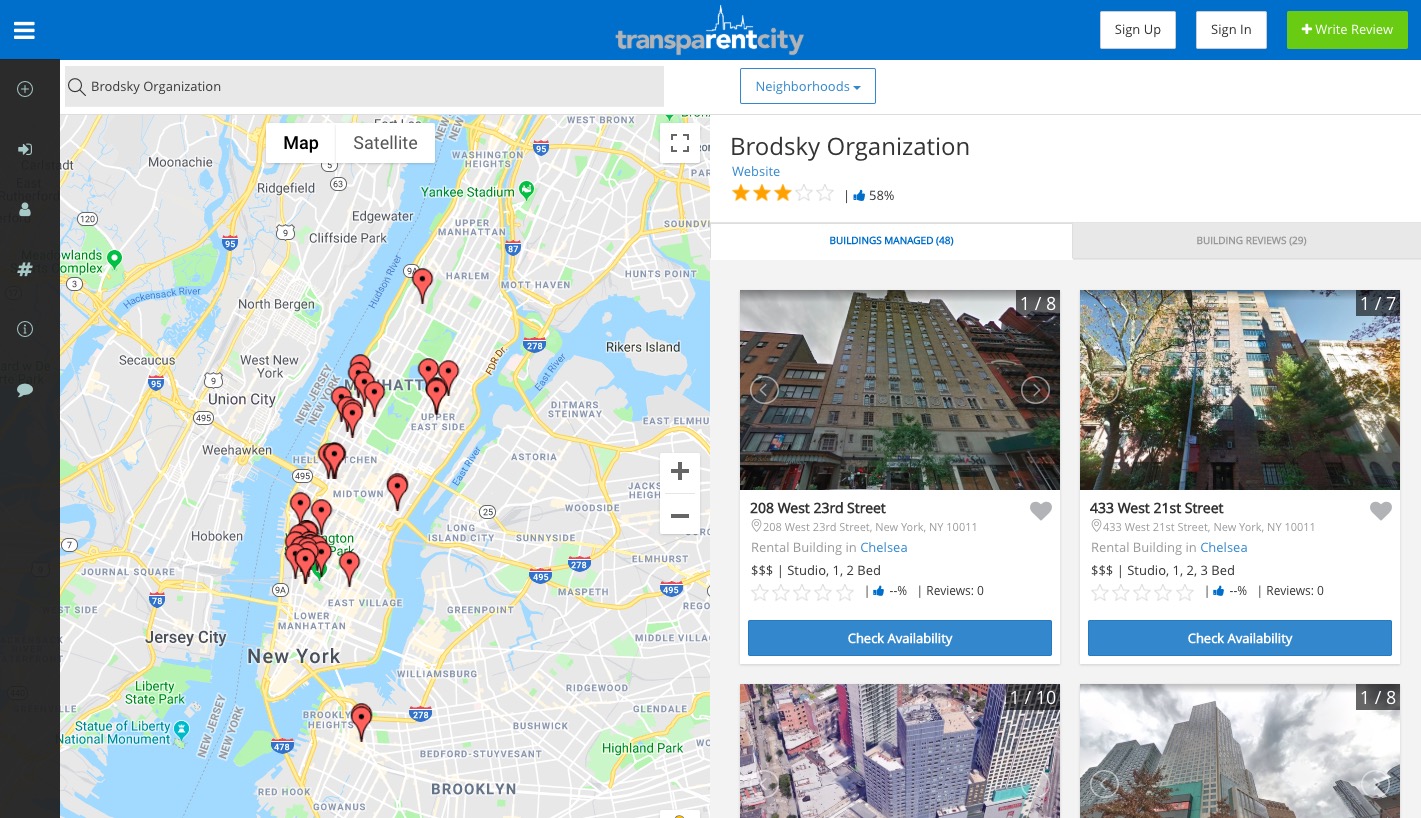Zoom out on the map
Screen dimensions: 1421x818
coord(680,516)
